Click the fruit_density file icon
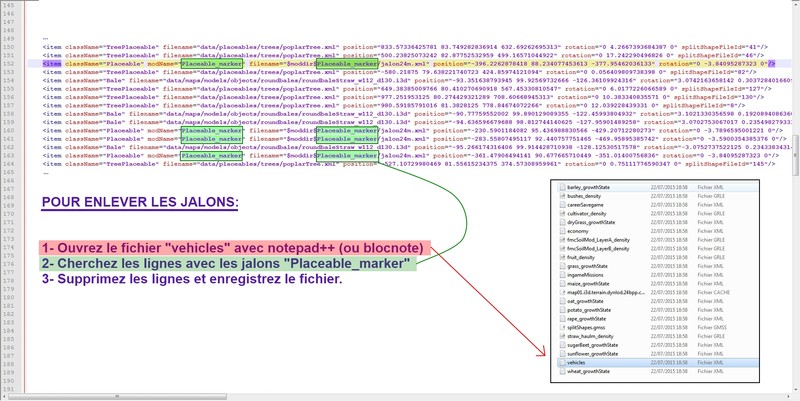This screenshot has width=800, height=401. click(561, 257)
